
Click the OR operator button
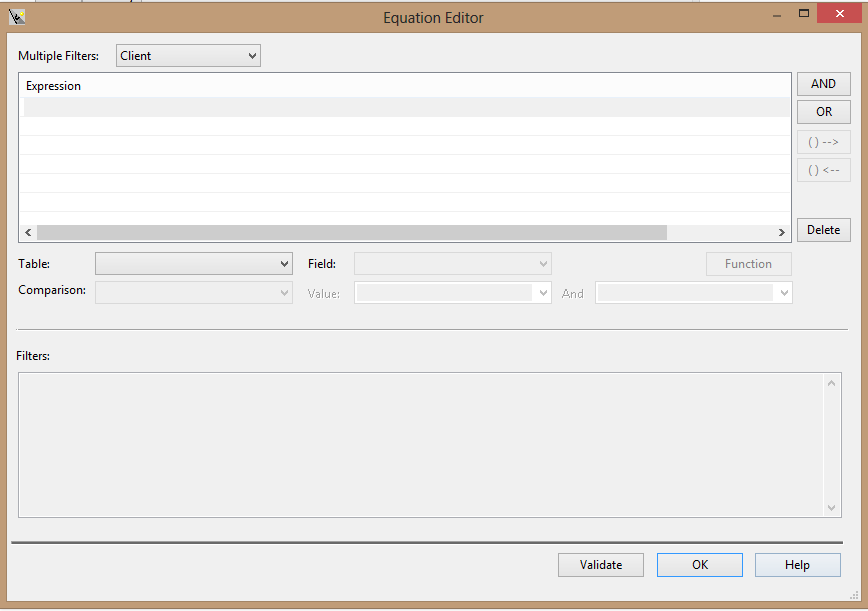pos(823,112)
